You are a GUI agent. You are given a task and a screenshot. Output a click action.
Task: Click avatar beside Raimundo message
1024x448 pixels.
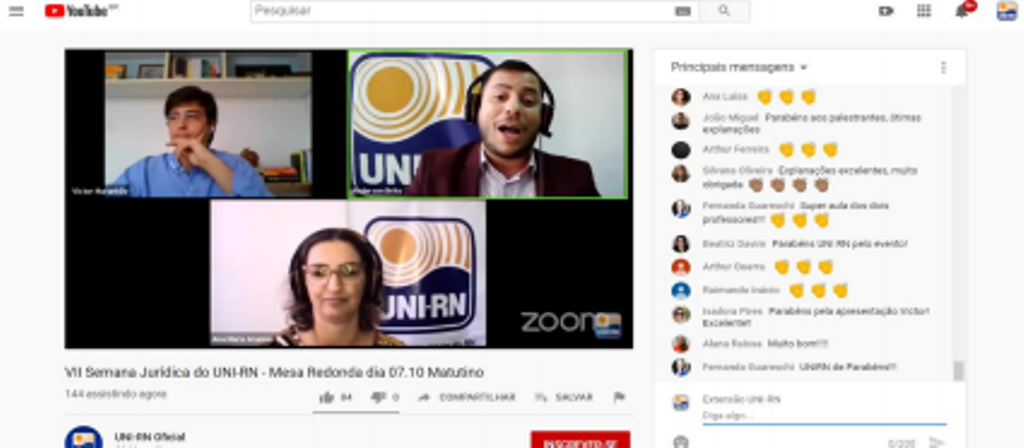680,290
